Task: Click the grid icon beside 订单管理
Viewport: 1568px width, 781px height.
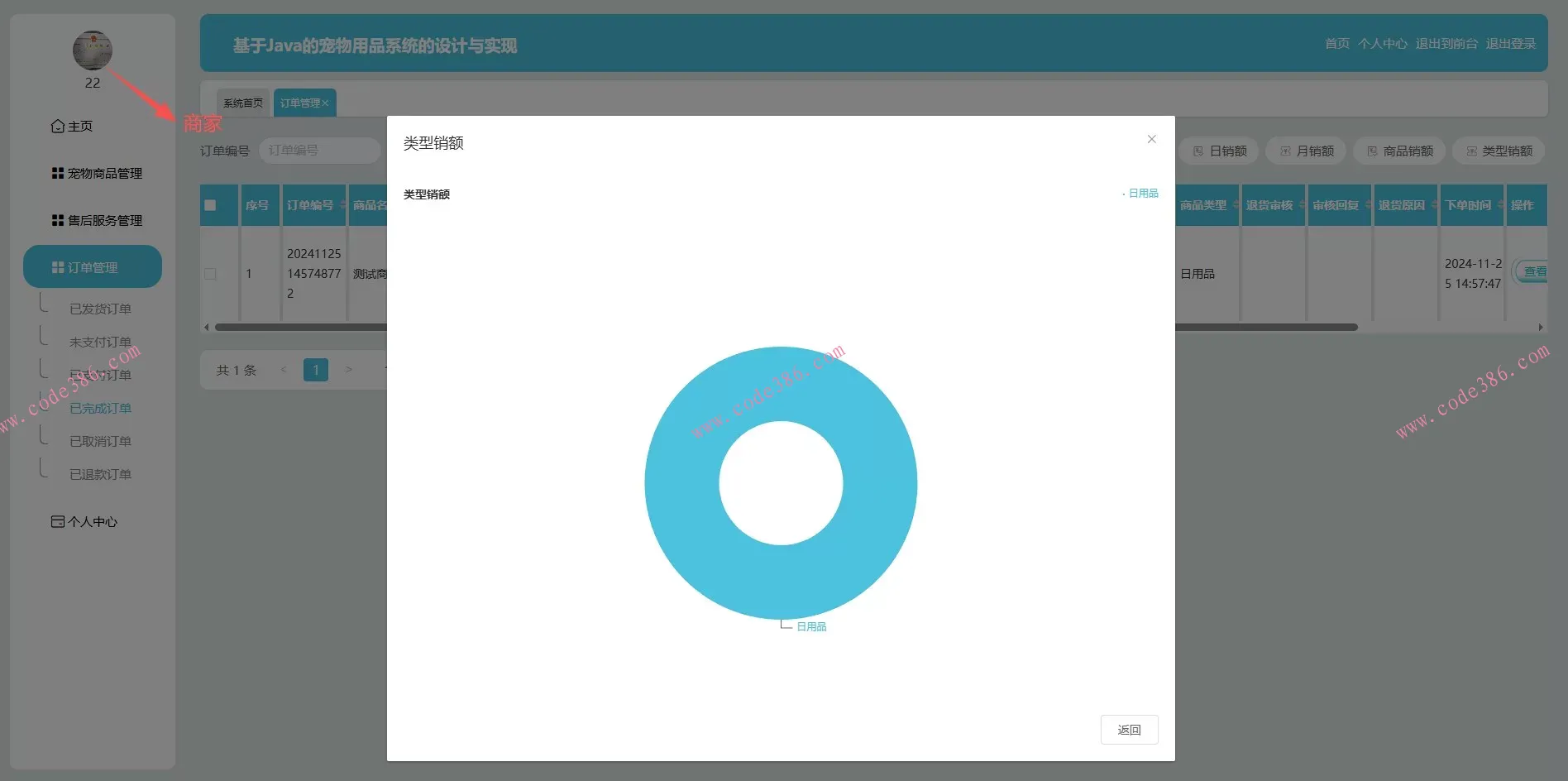Action: tap(58, 267)
